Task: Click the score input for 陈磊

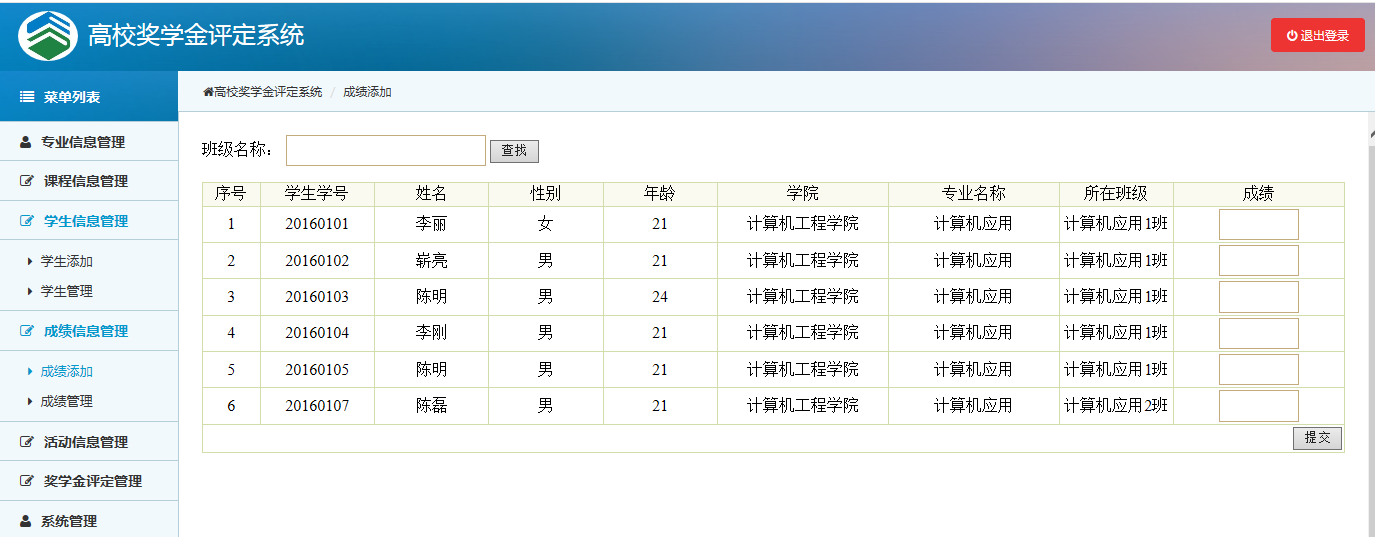Action: point(1259,406)
